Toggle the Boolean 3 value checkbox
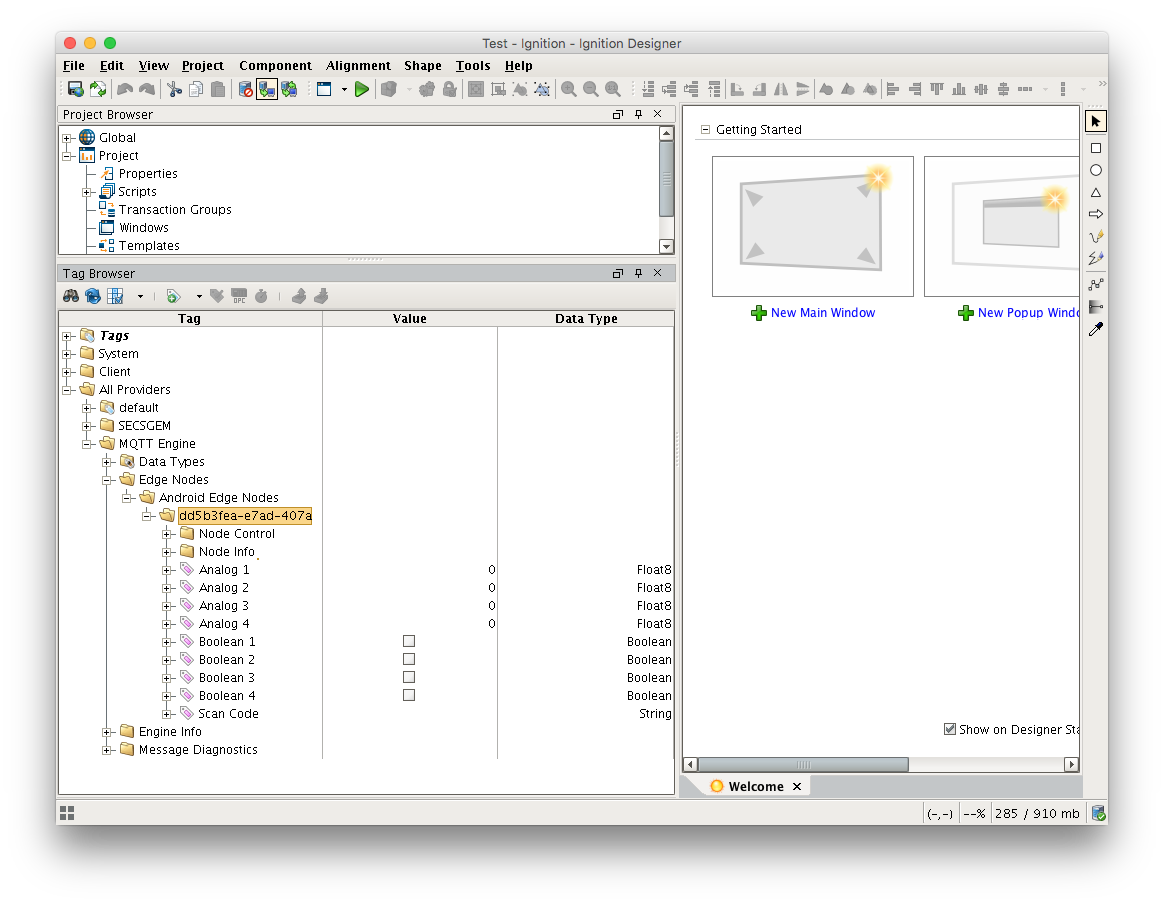 tap(409, 677)
